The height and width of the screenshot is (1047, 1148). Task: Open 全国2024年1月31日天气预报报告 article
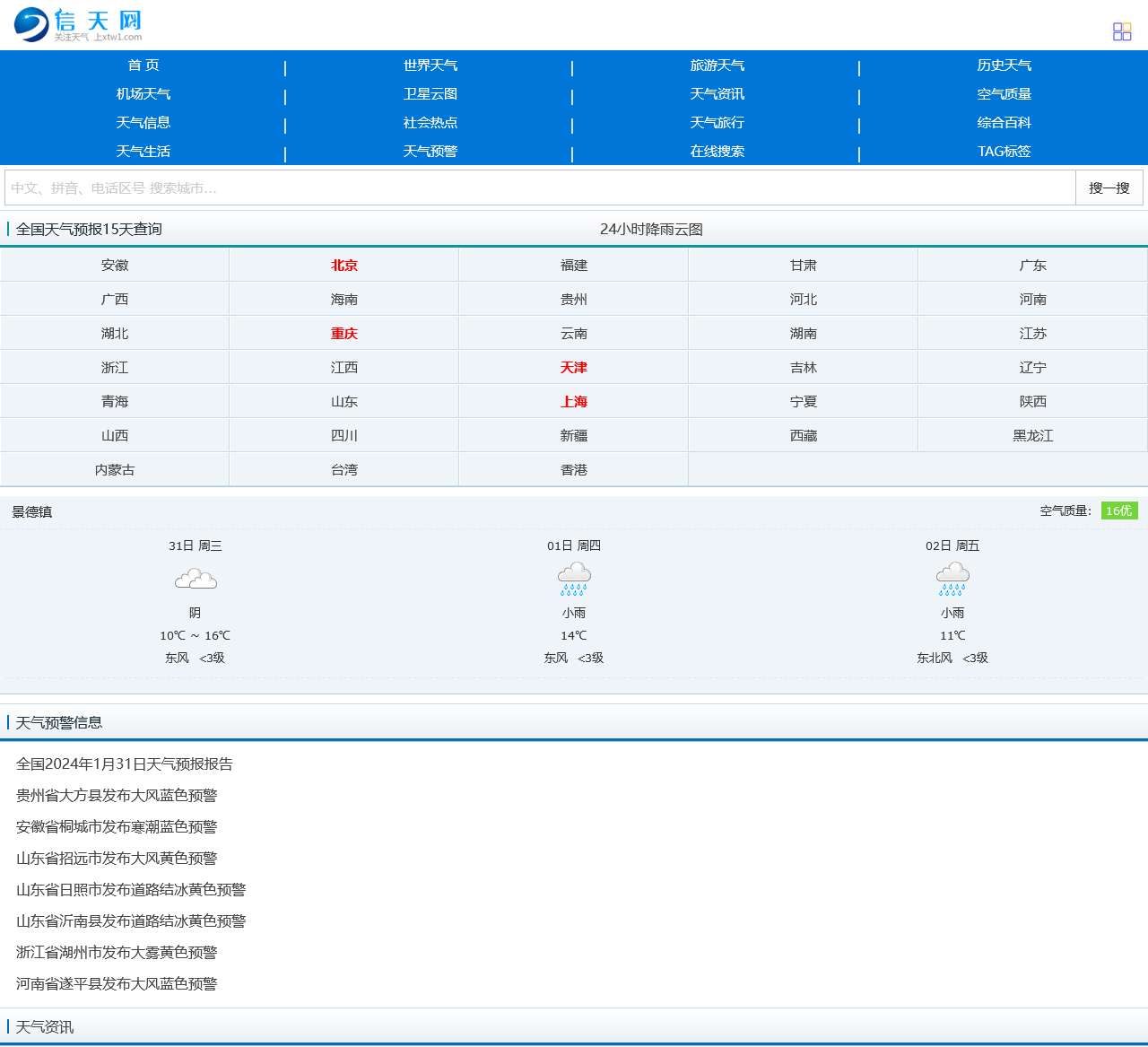(125, 764)
